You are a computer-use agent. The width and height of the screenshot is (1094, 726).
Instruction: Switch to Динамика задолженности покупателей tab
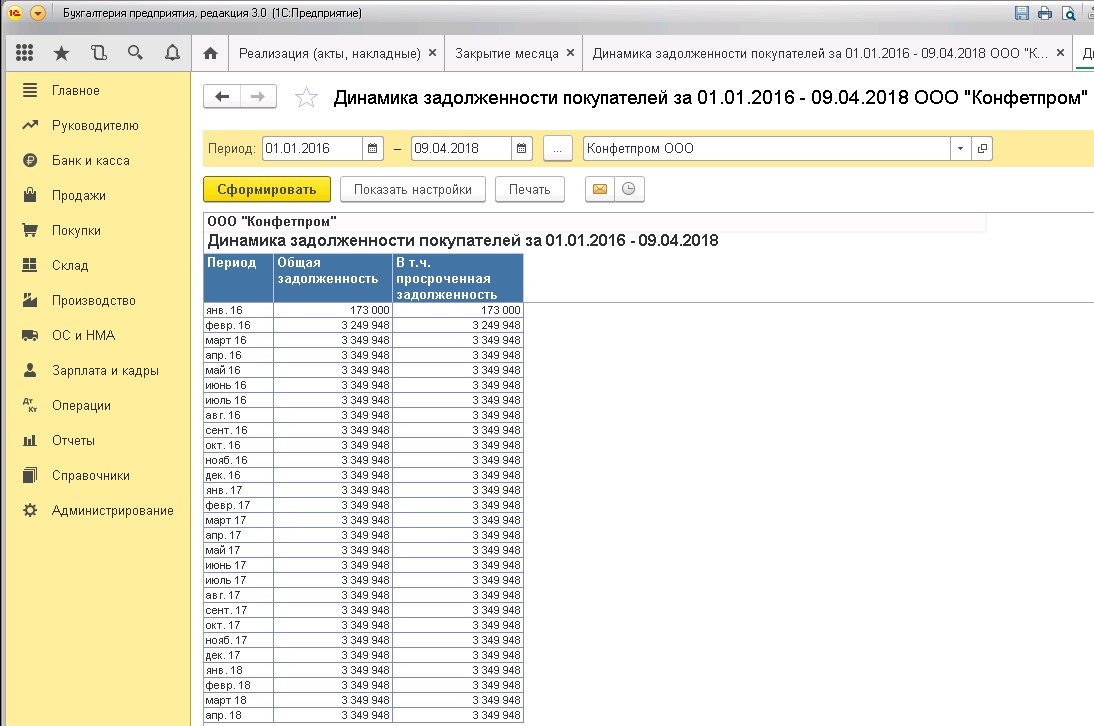[820, 53]
